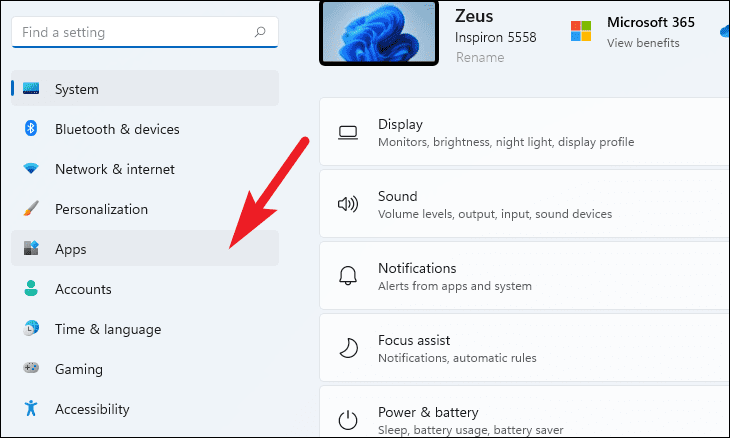The height and width of the screenshot is (438, 730).
Task: Click the Bluetooth icon in the sidebar
Action: [x=31, y=128]
